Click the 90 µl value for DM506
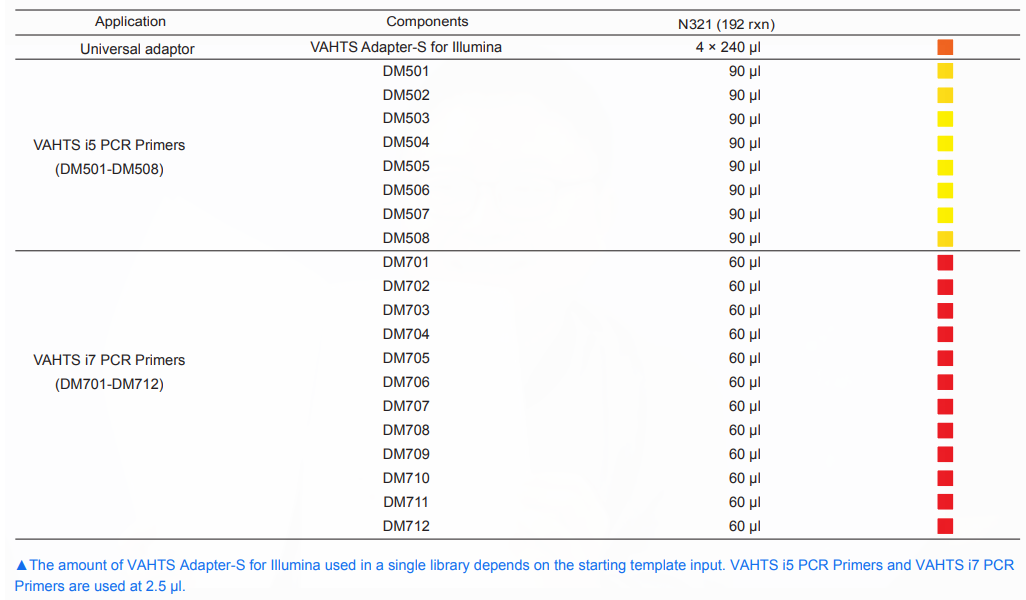The width and height of the screenshot is (1026, 600). [x=744, y=191]
